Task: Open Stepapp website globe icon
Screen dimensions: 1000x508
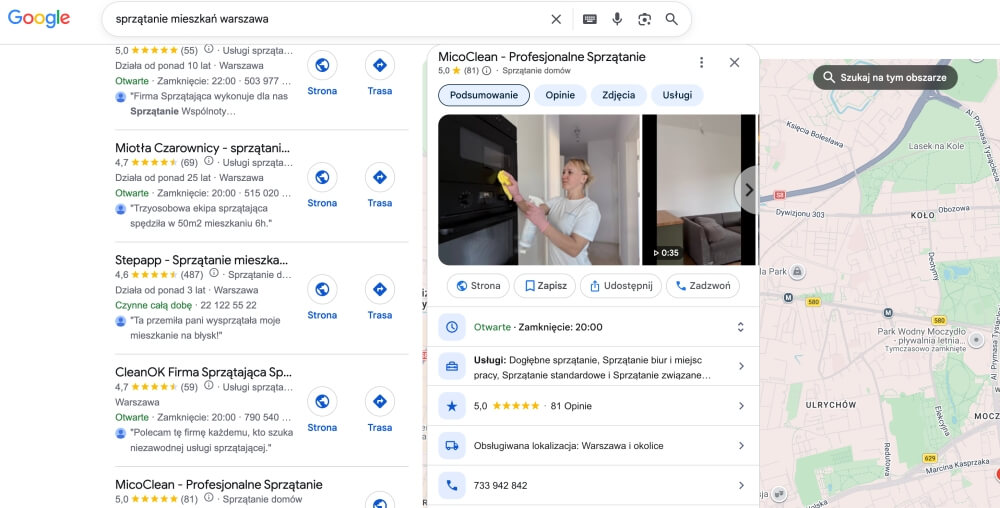Action: [322, 289]
